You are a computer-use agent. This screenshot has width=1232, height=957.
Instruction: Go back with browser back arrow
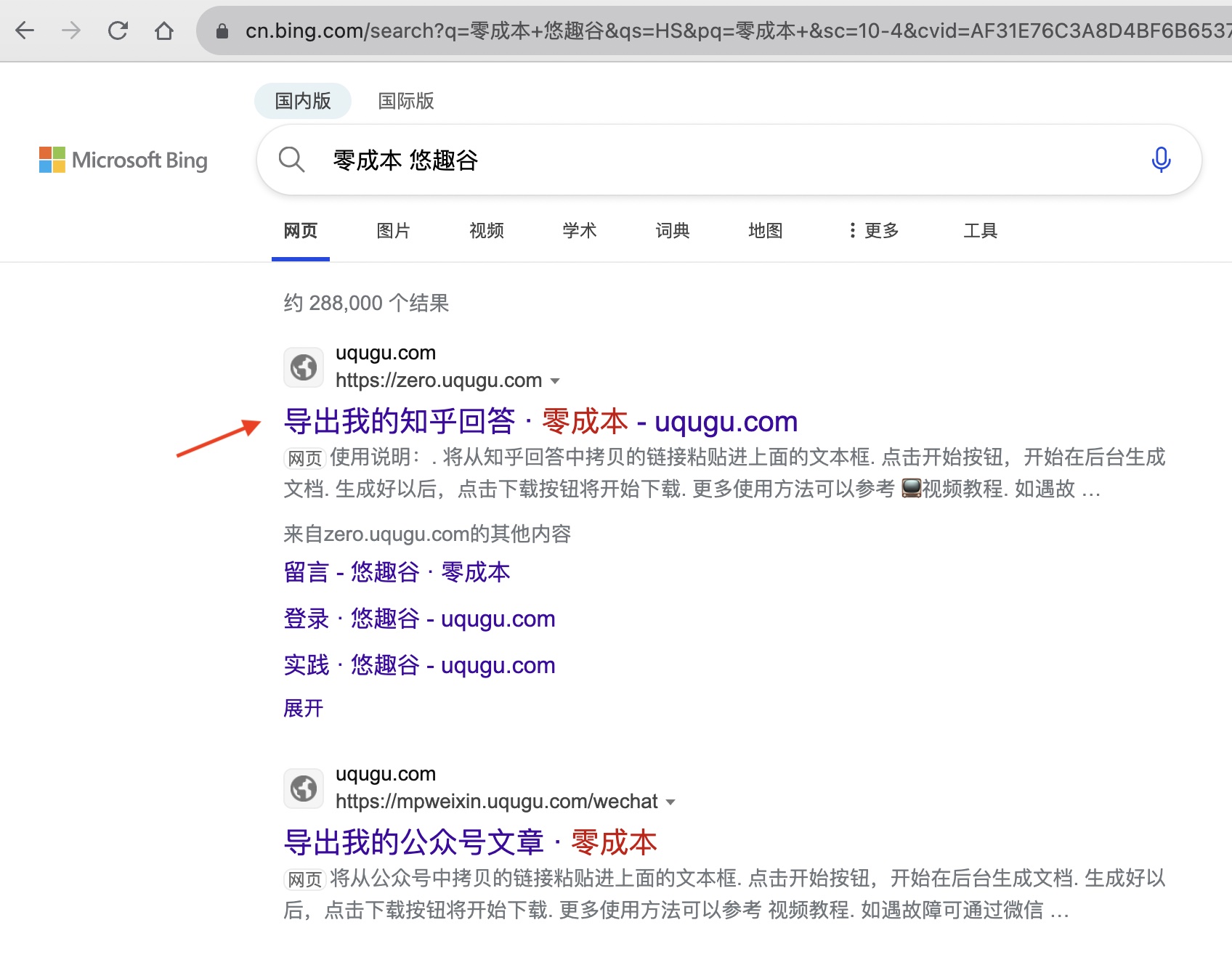25,30
